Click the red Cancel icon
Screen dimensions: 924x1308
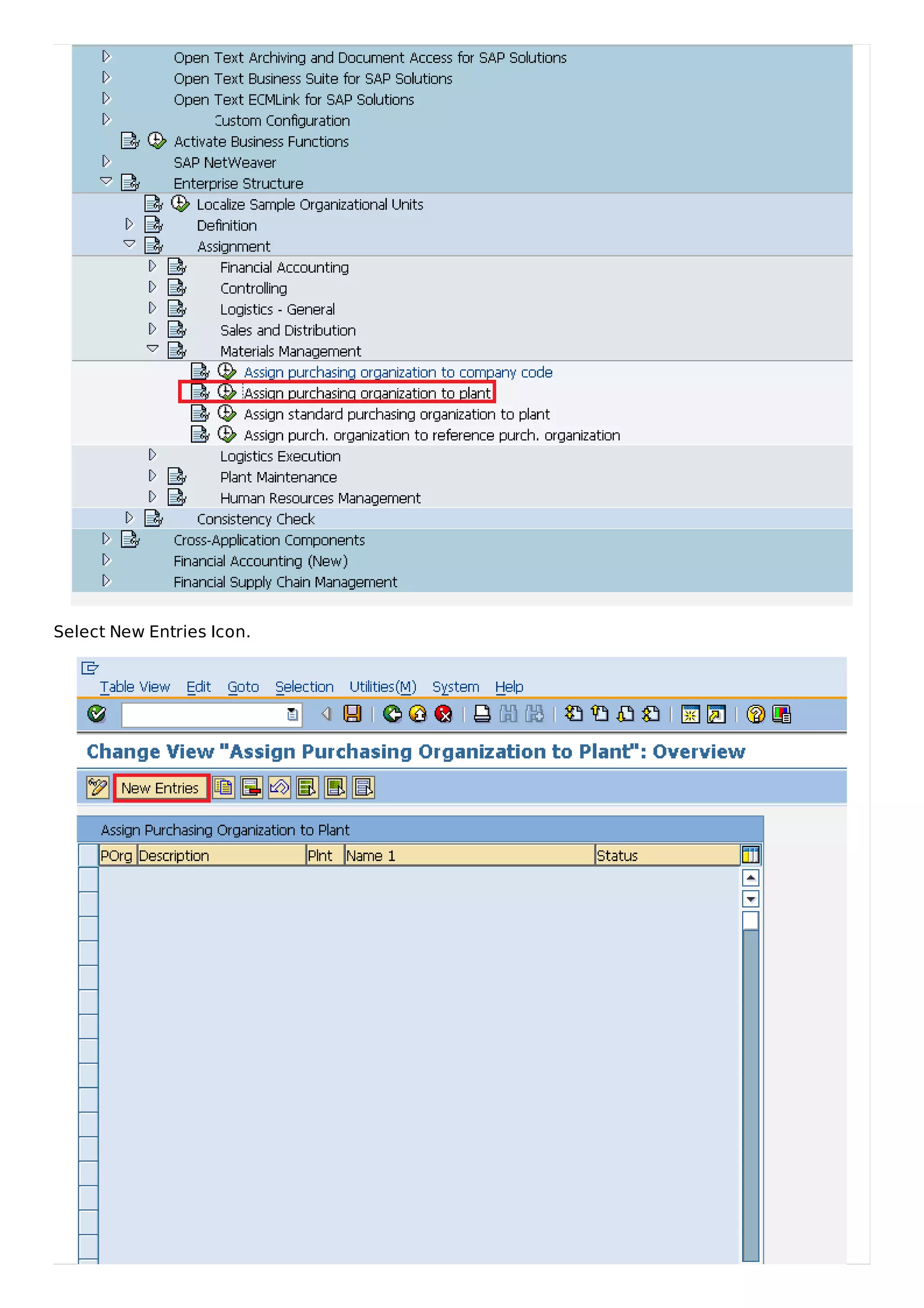coord(443,714)
